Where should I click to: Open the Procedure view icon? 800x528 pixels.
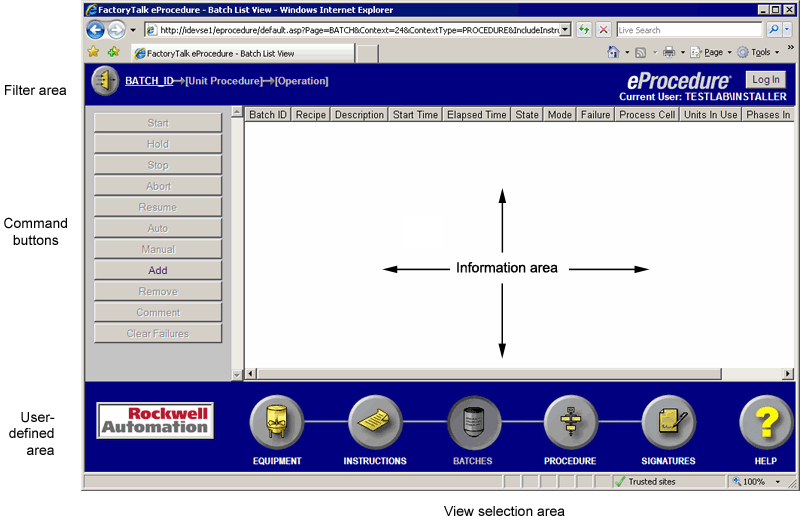coord(571,422)
